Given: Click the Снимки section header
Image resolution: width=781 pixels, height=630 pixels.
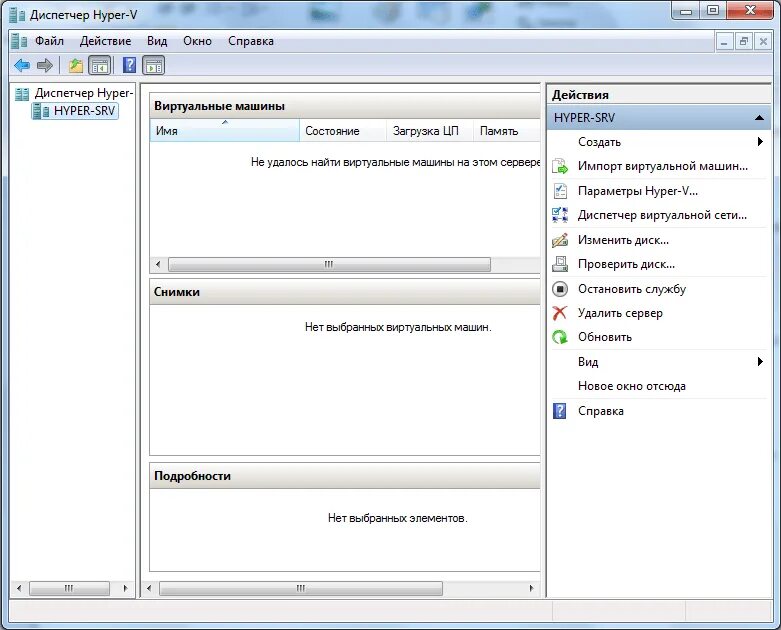Looking at the screenshot, I should pyautogui.click(x=345, y=291).
